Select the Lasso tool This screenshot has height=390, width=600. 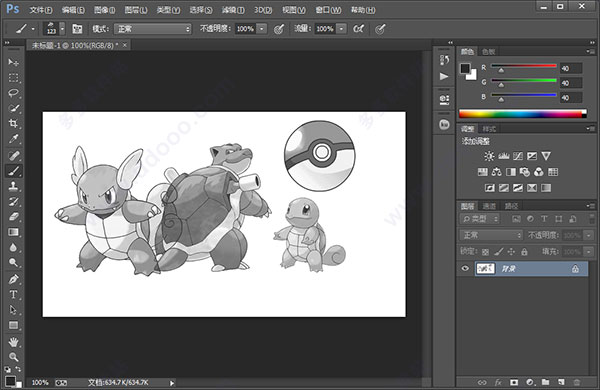13,93
